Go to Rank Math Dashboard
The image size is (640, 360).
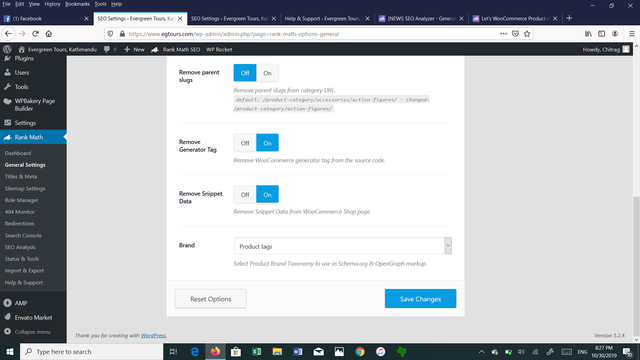[18, 153]
